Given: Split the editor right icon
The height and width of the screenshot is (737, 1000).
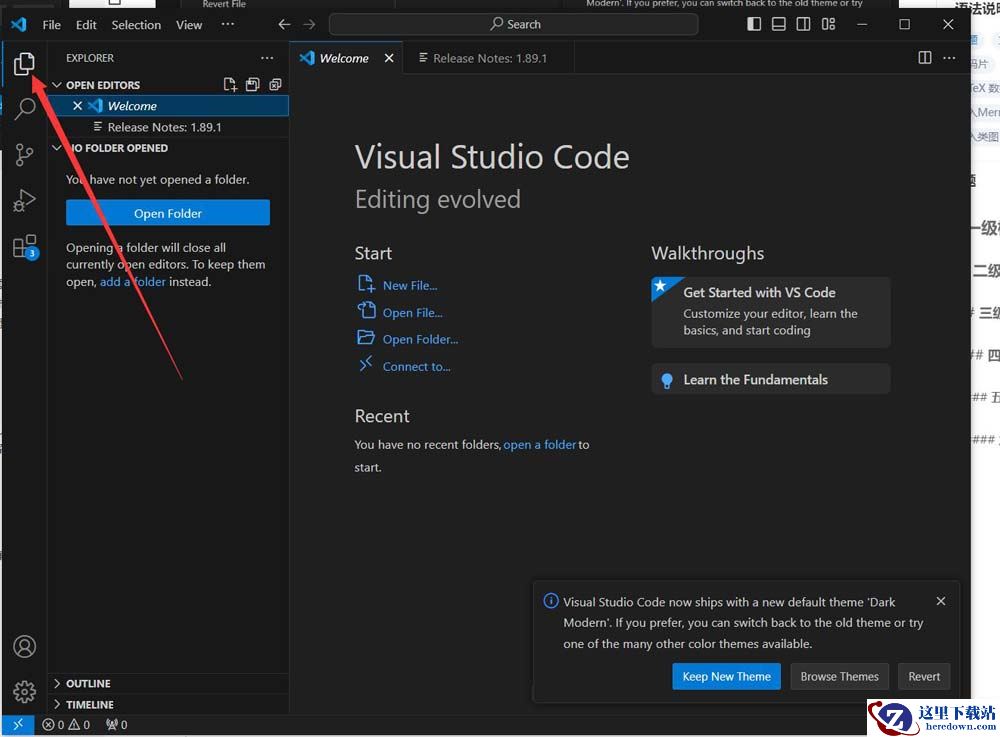Looking at the screenshot, I should point(925,58).
